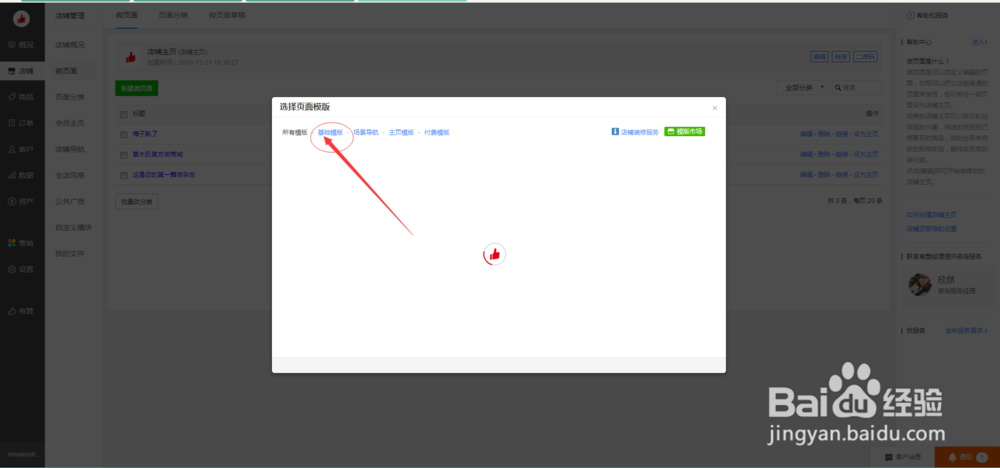Tick the checkbox for the second listed page

[x=124, y=154]
